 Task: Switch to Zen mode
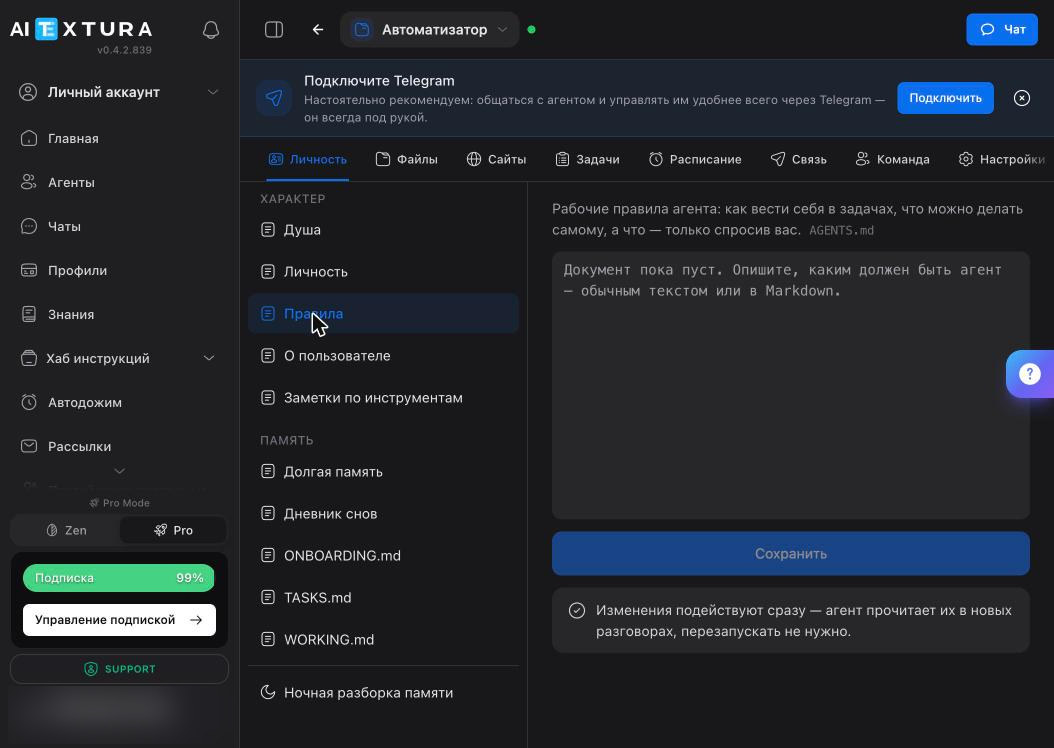pyautogui.click(x=66, y=530)
